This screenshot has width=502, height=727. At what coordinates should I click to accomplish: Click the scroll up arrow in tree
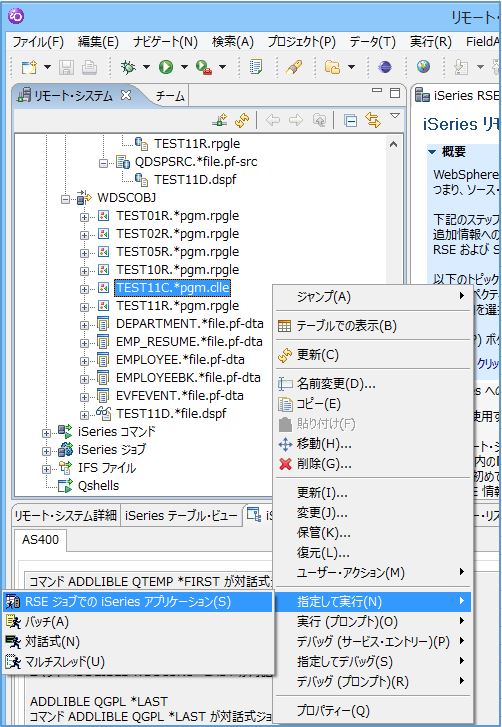tap(394, 144)
